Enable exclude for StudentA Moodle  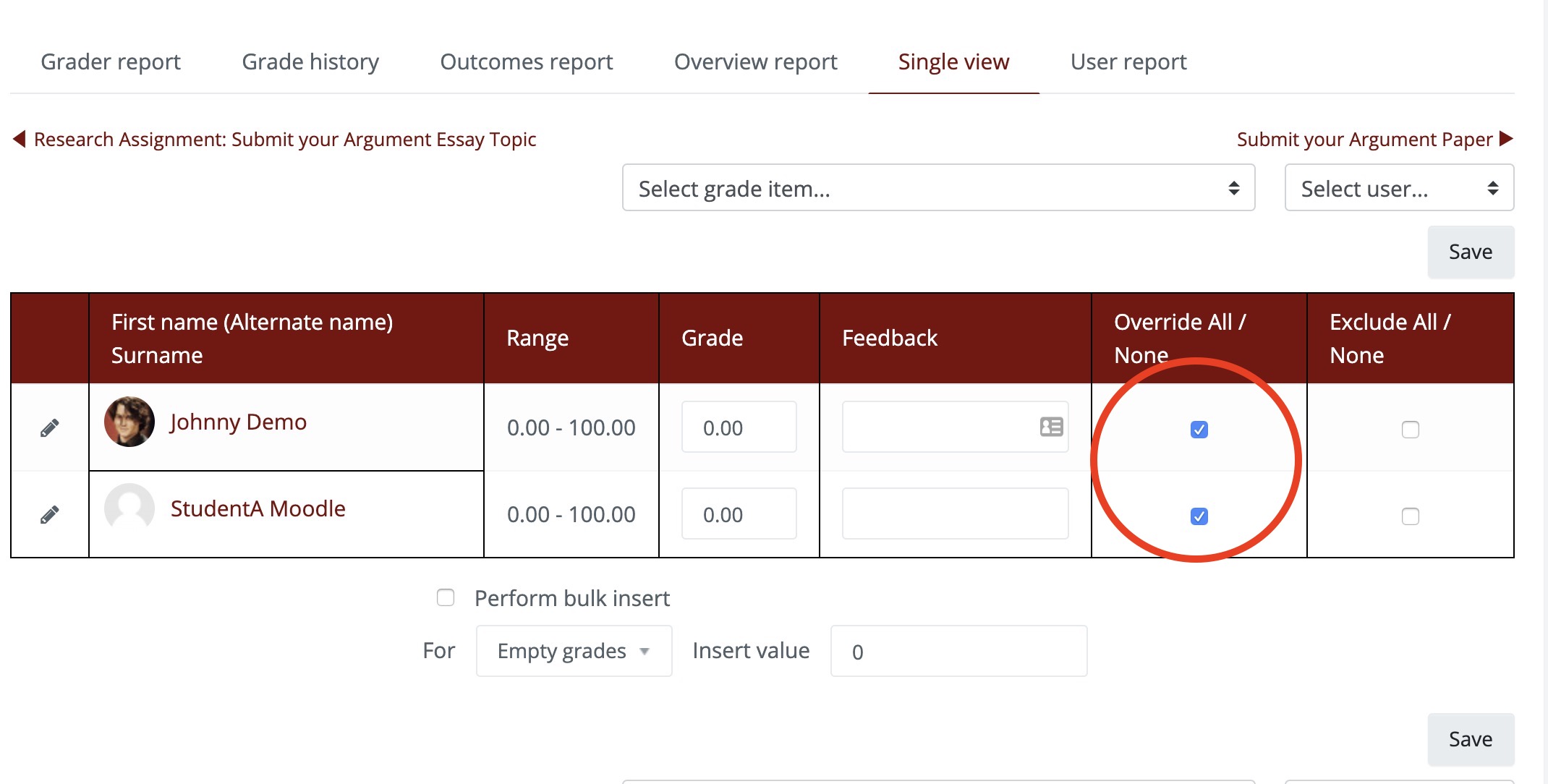(x=1410, y=516)
